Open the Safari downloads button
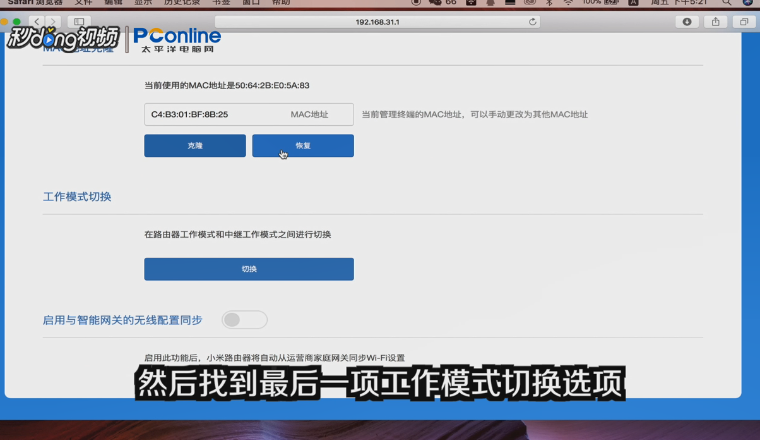760x440 pixels. pyautogui.click(x=687, y=22)
